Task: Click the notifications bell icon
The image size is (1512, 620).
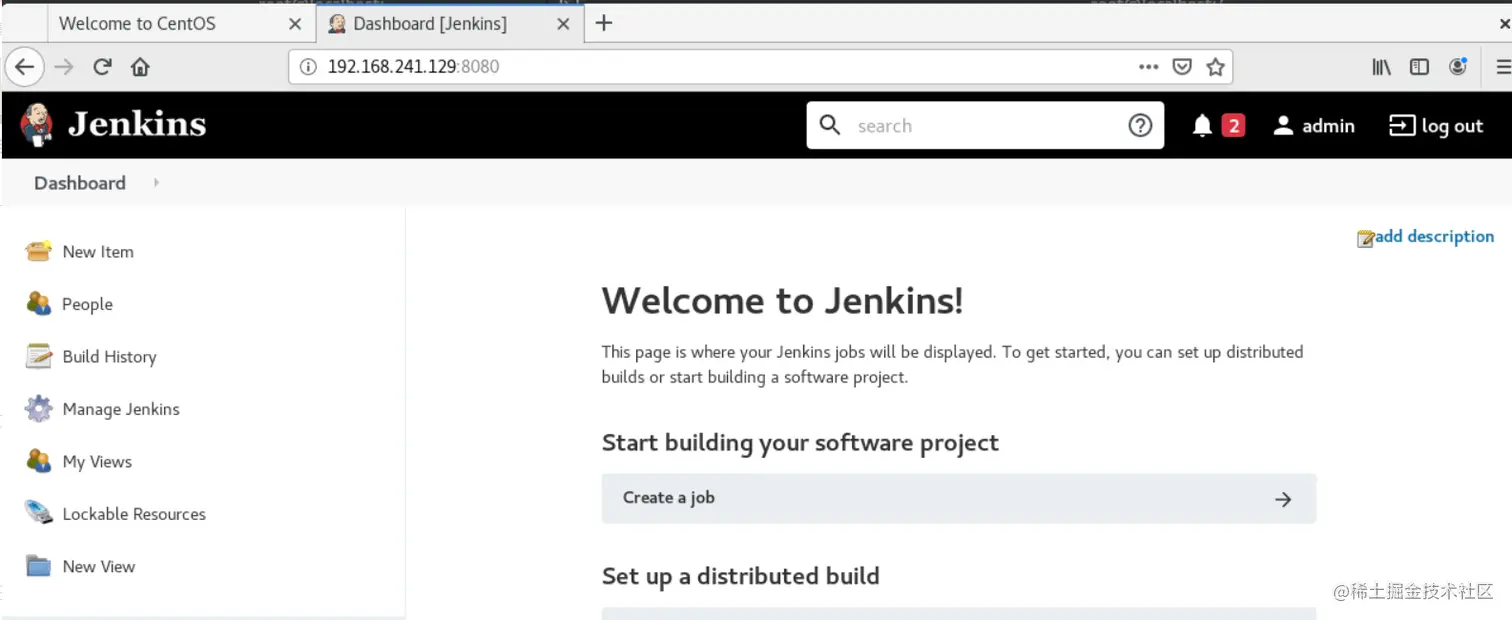Action: pos(1202,126)
